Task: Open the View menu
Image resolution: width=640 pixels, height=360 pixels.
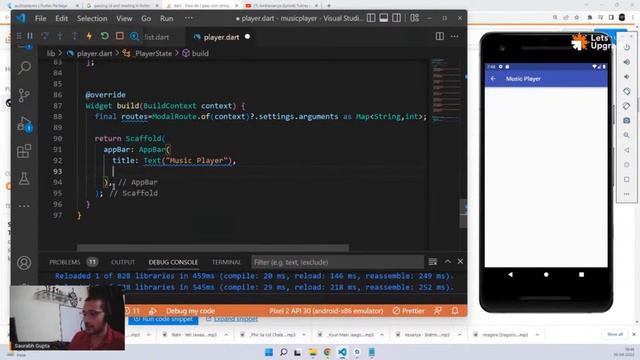Action: 124,18
